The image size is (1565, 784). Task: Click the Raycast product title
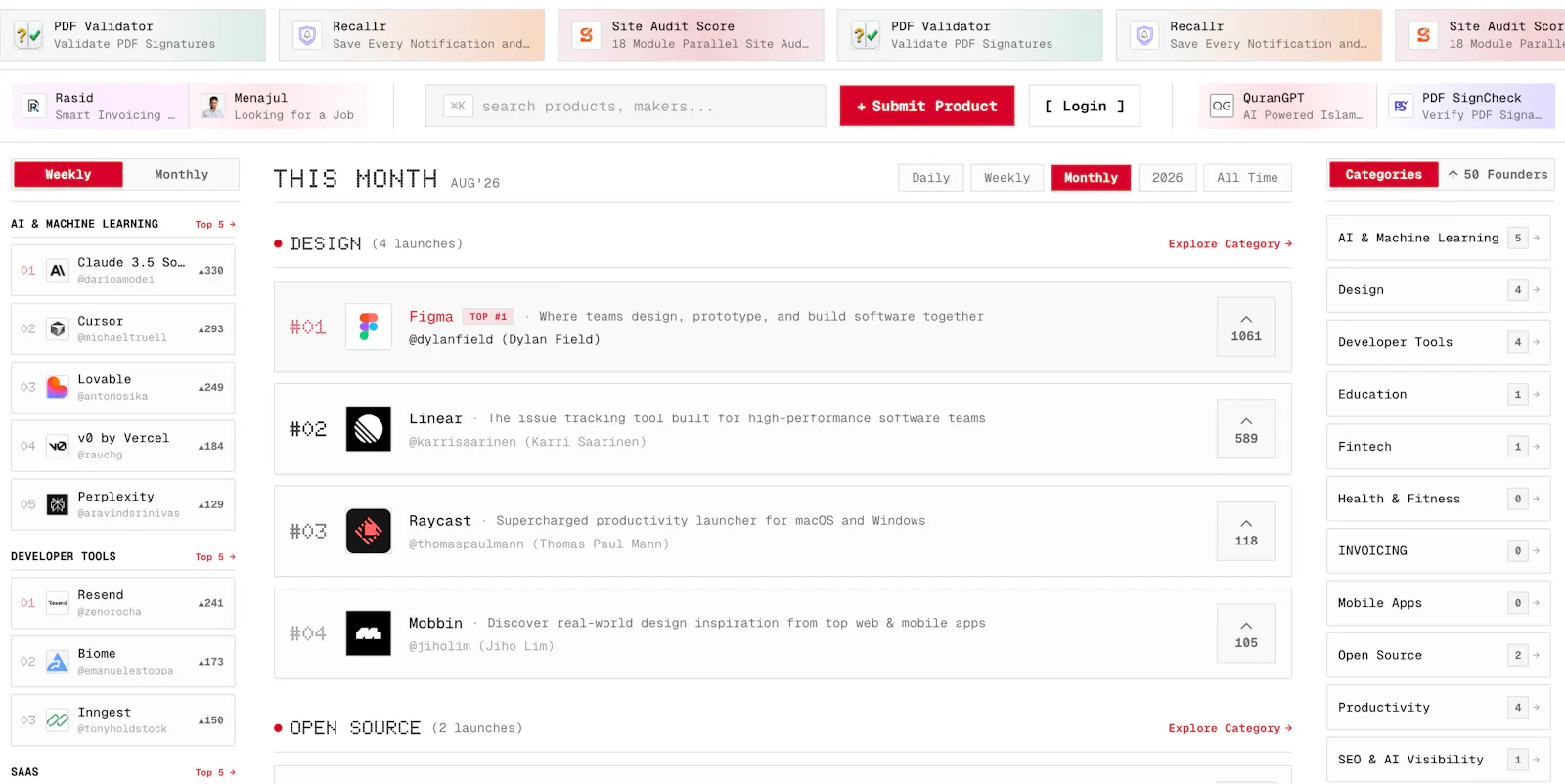point(440,521)
